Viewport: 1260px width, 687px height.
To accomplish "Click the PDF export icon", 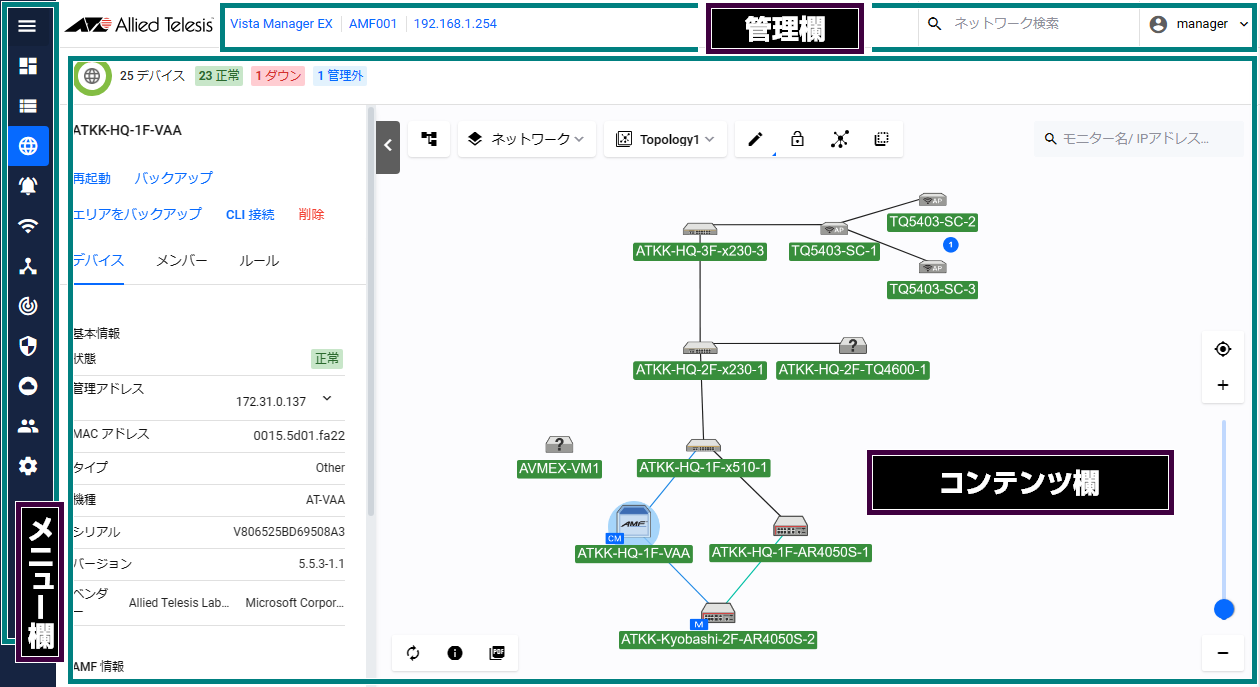I will tap(497, 653).
